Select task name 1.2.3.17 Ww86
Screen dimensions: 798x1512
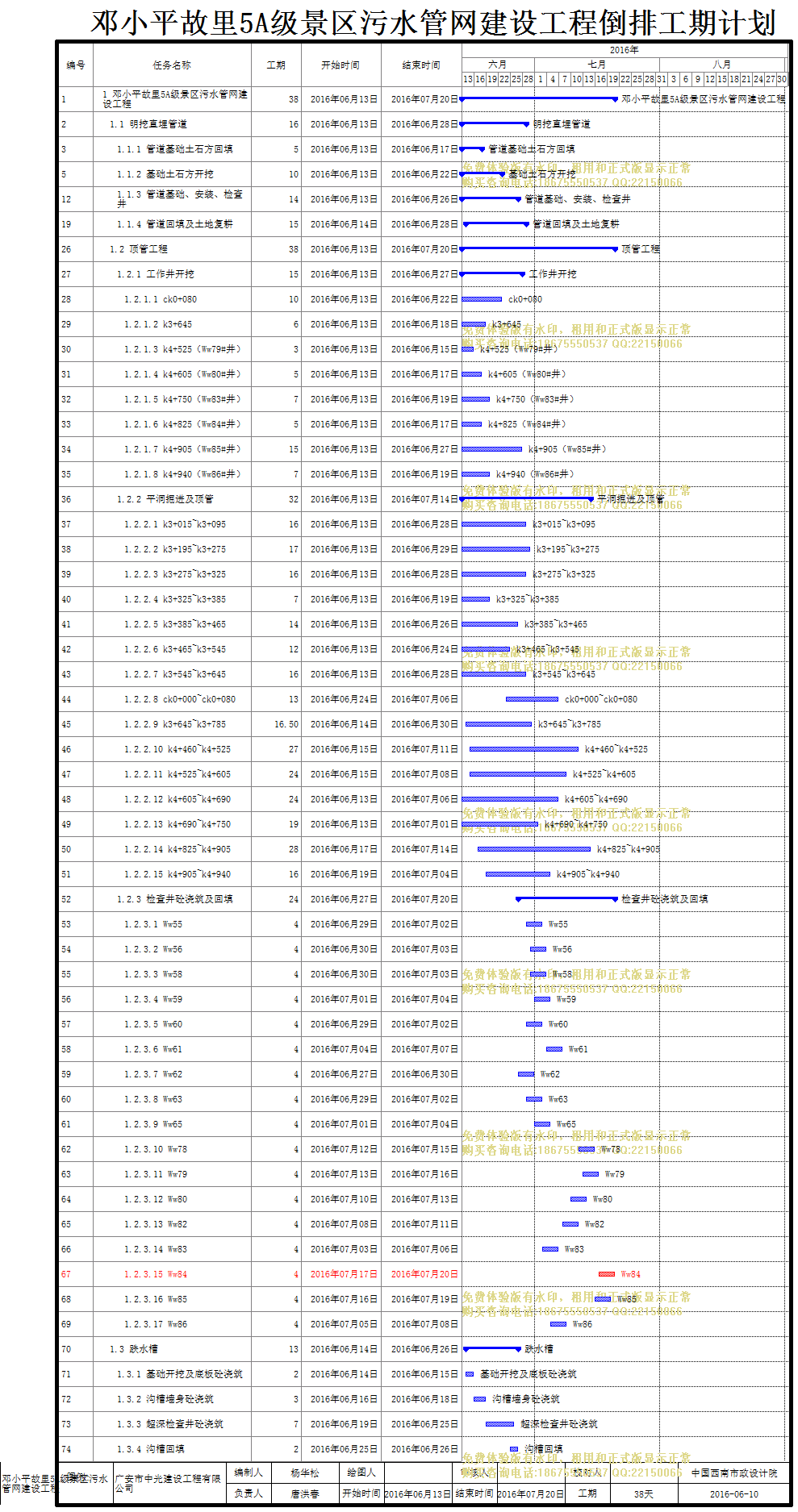coord(156,1324)
